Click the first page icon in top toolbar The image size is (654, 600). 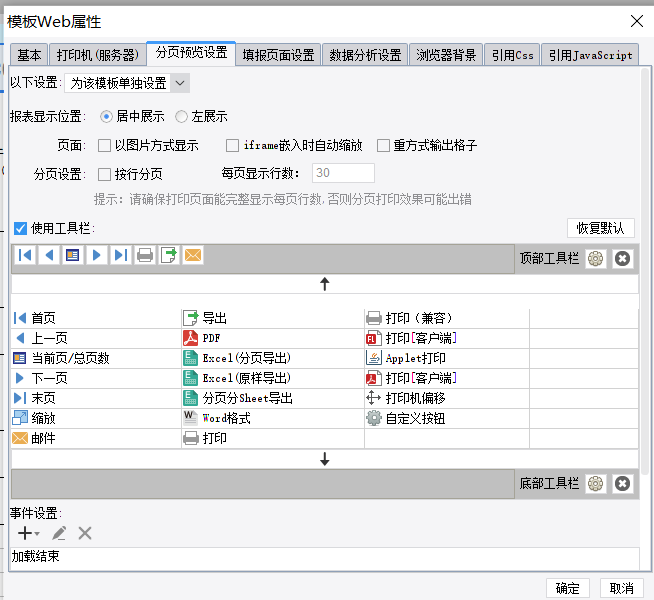(x=25, y=255)
